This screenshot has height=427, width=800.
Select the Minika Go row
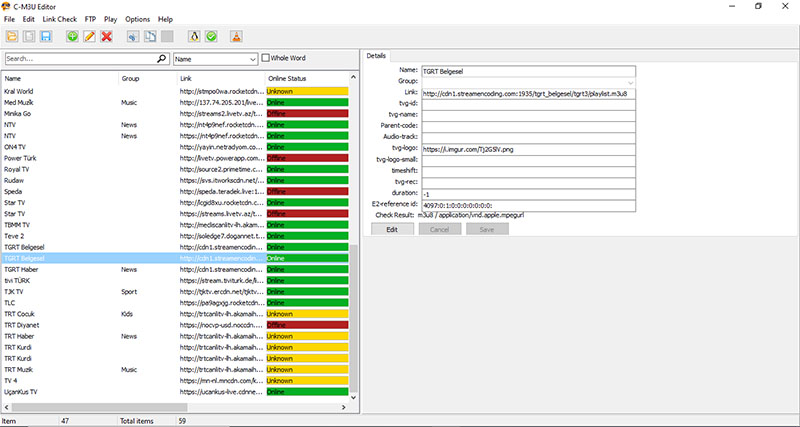click(x=176, y=114)
